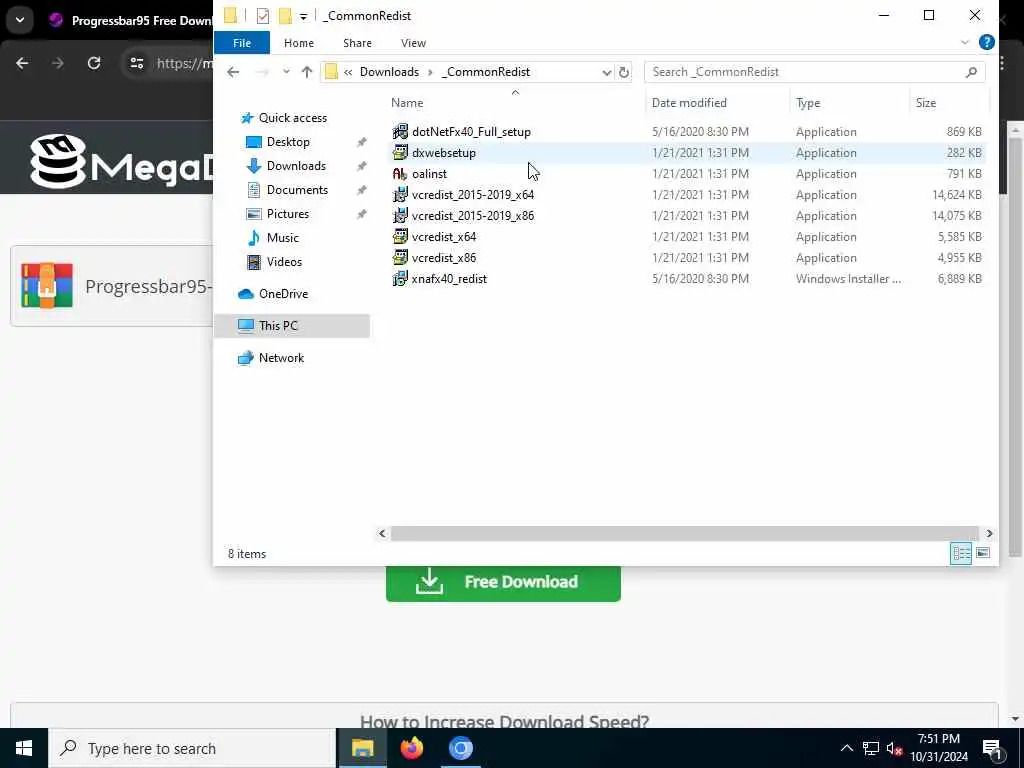Open the taskbar clock and date
The height and width of the screenshot is (768, 1024).
938,748
